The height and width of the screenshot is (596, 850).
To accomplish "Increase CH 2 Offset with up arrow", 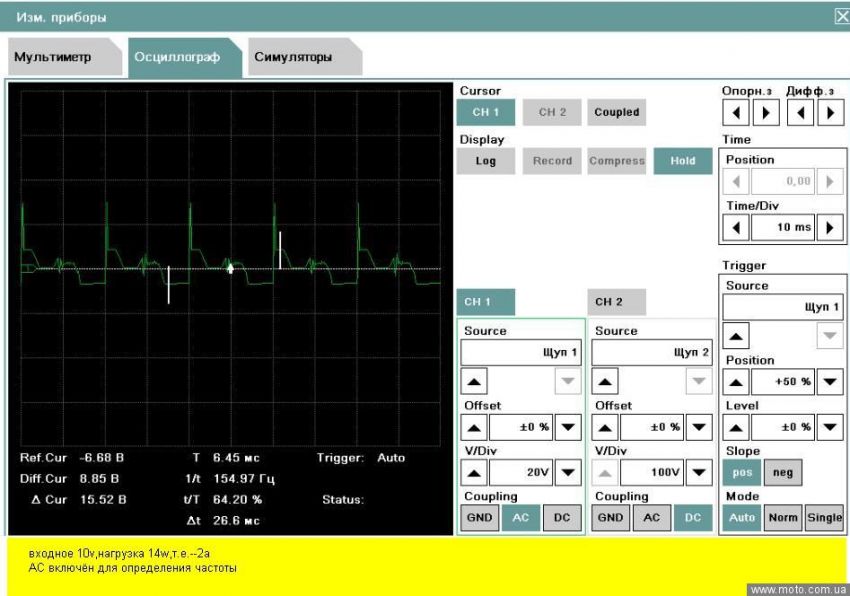I will pos(604,427).
